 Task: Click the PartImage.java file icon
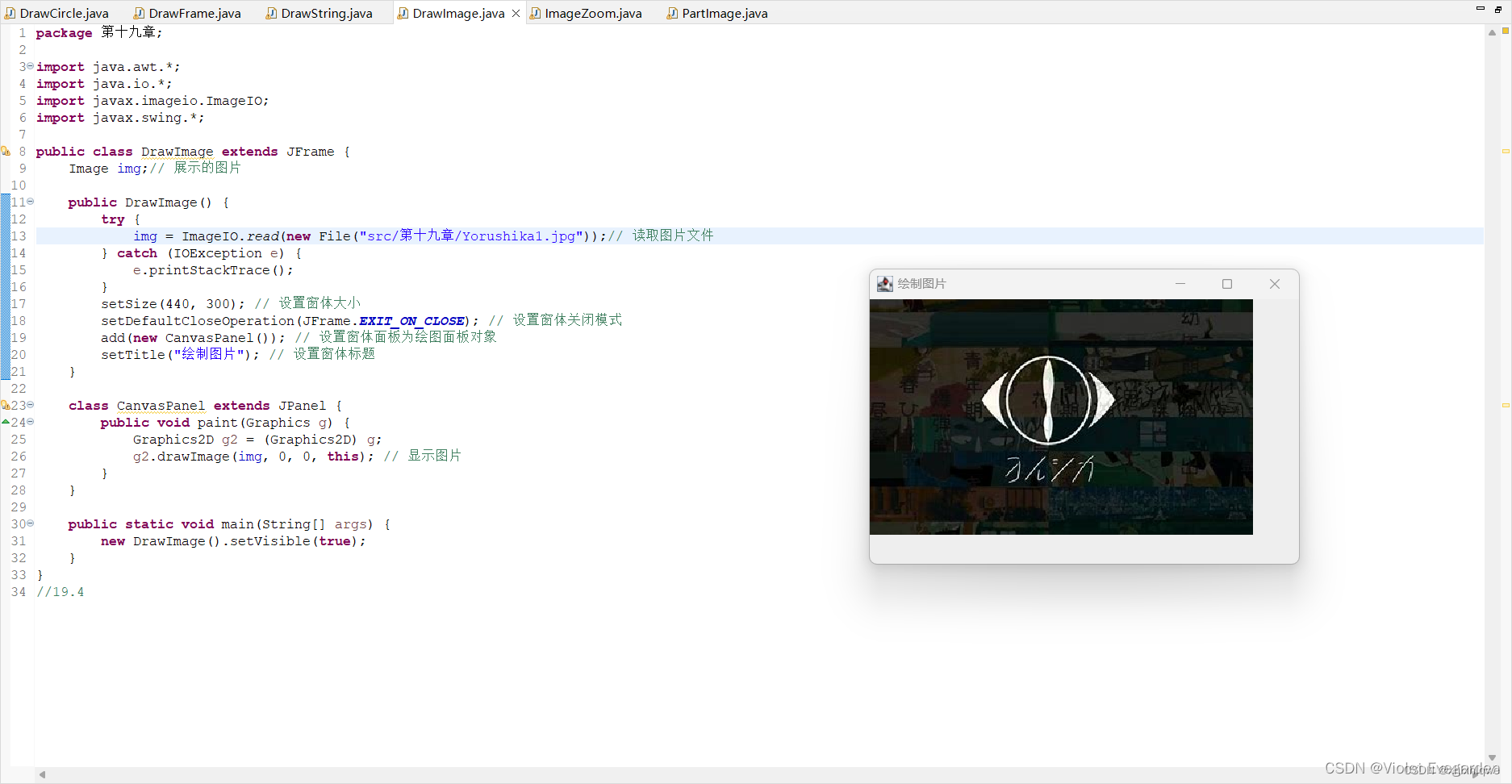pyautogui.click(x=672, y=13)
